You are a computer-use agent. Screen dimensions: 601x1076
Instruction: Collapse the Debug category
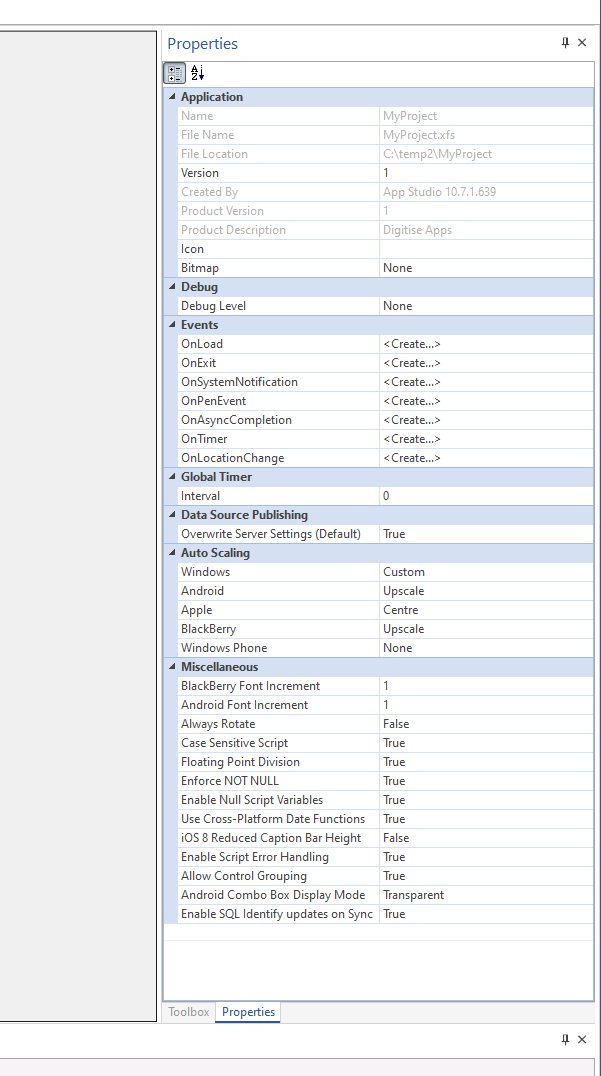pos(172,287)
